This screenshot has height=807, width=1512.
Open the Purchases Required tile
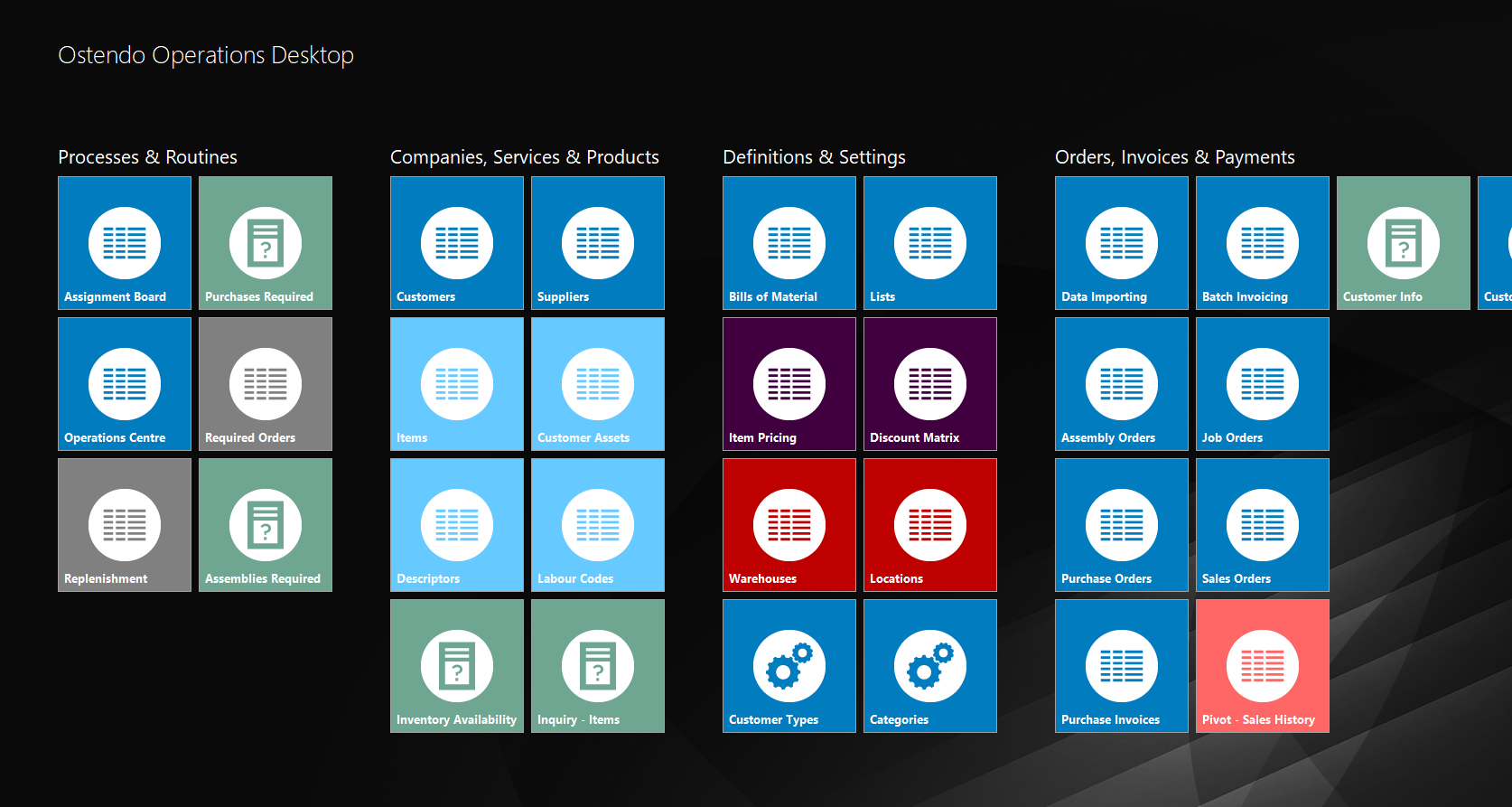(x=266, y=243)
